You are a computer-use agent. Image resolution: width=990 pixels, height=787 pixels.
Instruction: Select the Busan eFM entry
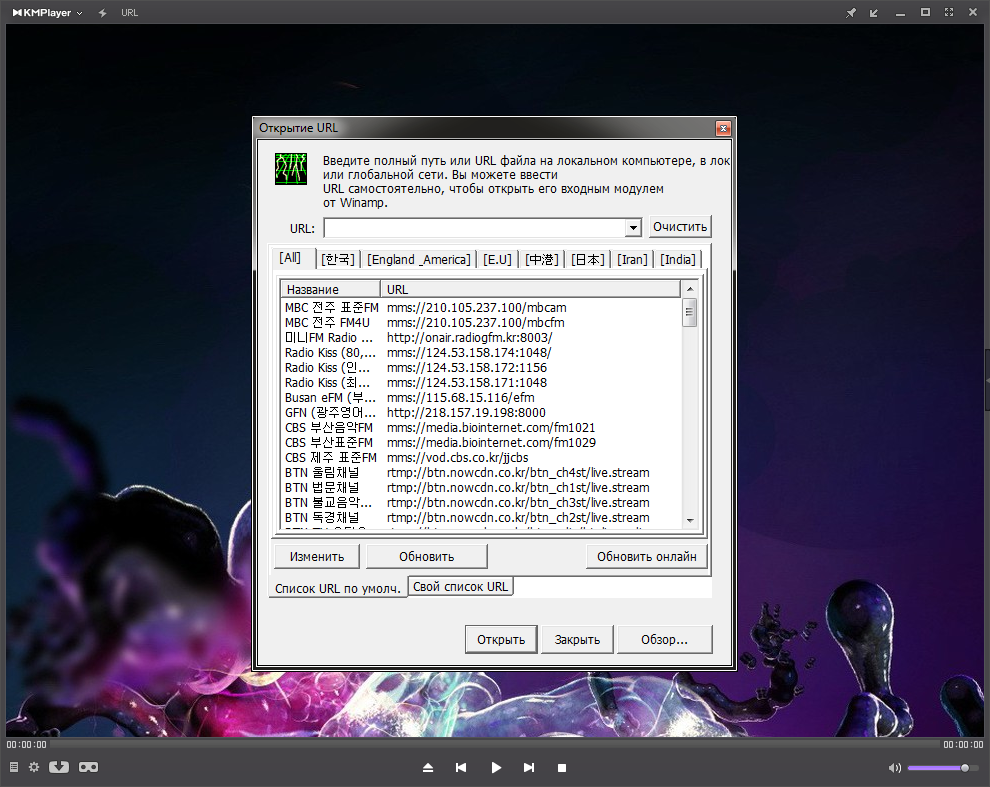[x=481, y=398]
